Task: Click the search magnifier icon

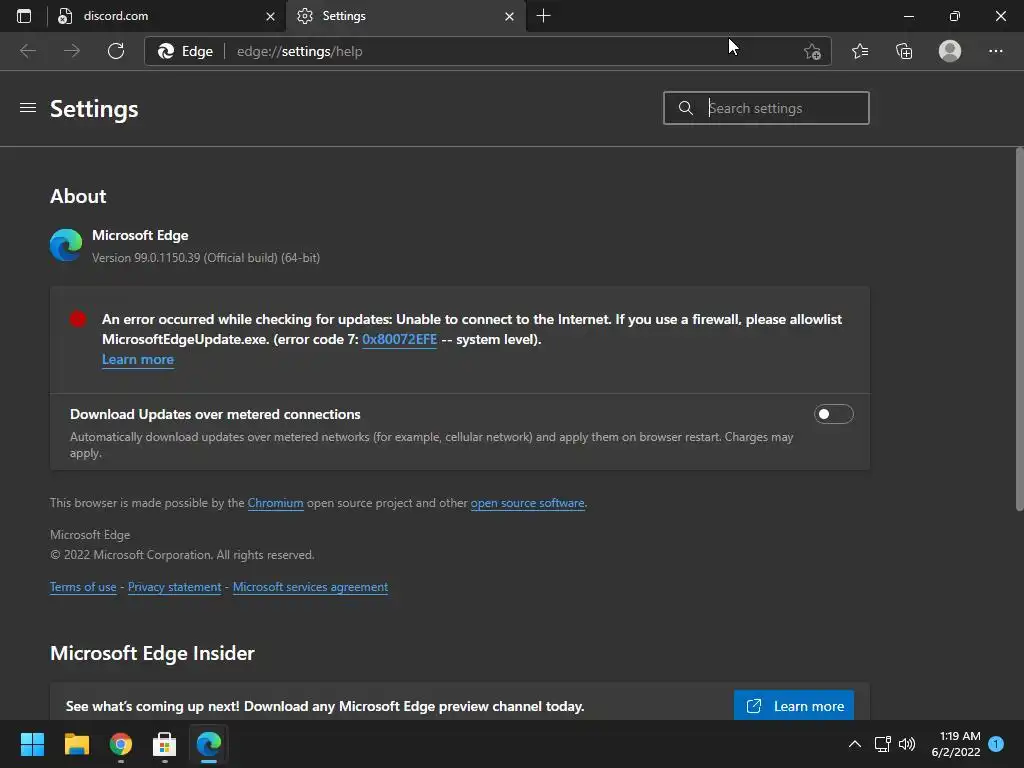Action: (x=685, y=108)
